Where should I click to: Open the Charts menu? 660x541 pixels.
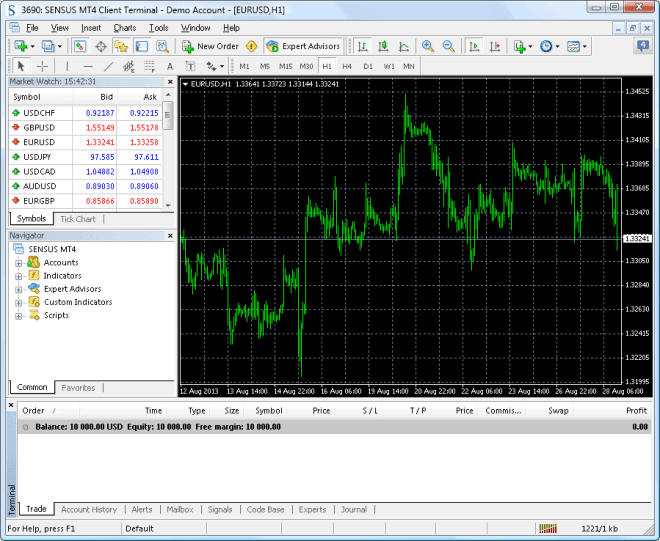125,28
